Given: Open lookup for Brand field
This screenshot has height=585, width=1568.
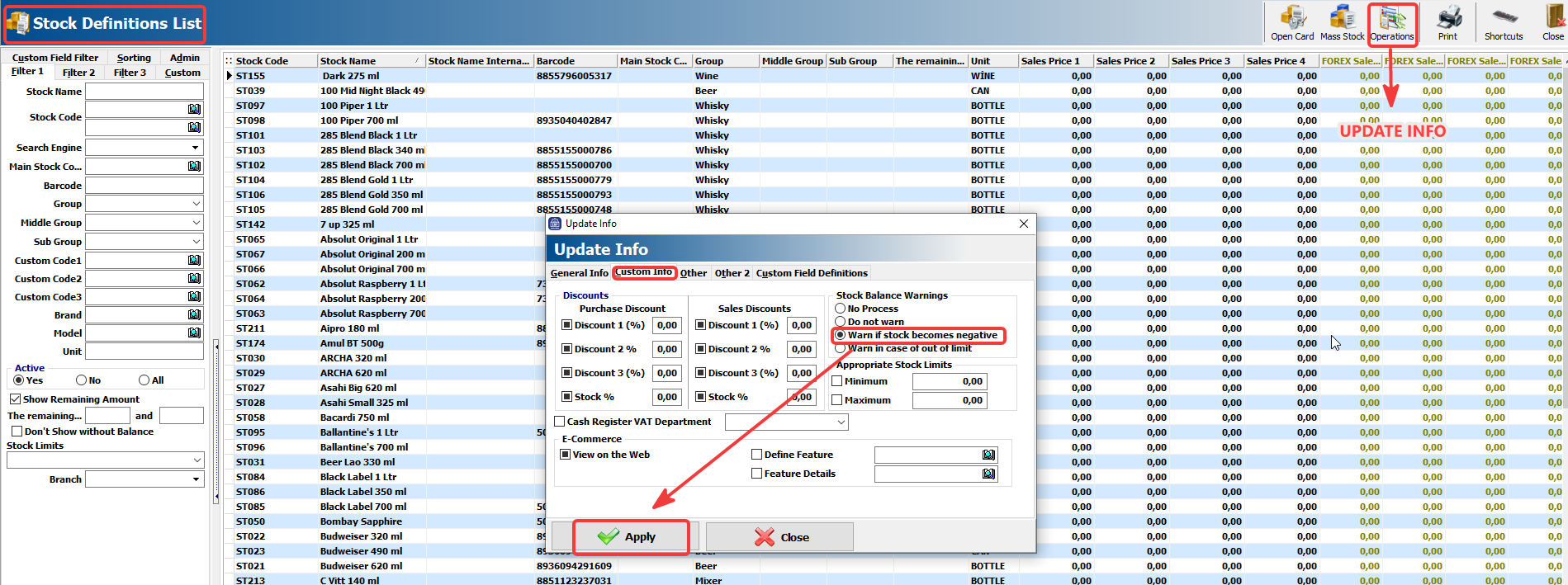Looking at the screenshot, I should click(x=194, y=314).
